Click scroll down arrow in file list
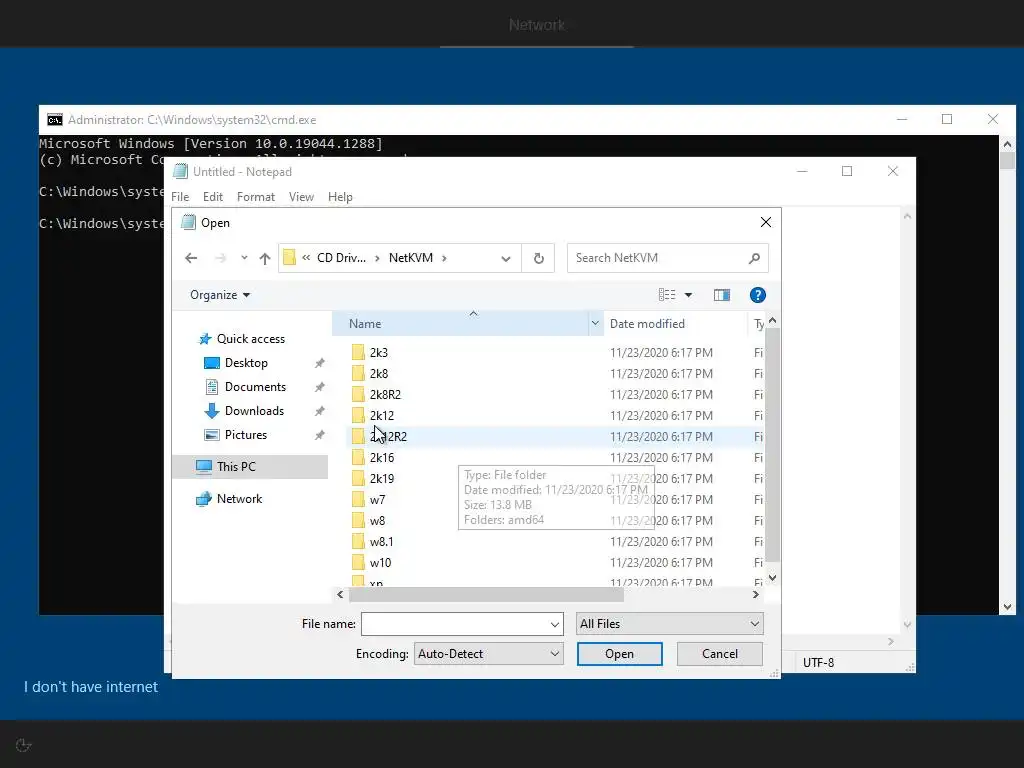The height and width of the screenshot is (768, 1024). click(x=773, y=578)
